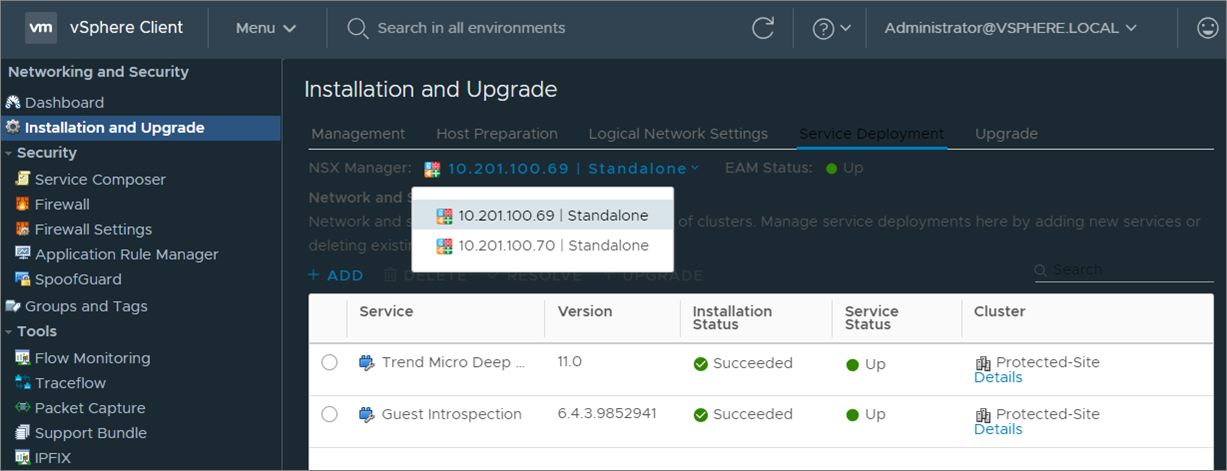The height and width of the screenshot is (471, 1227).
Task: Collapse the Tools tree section
Action: coord(9,332)
